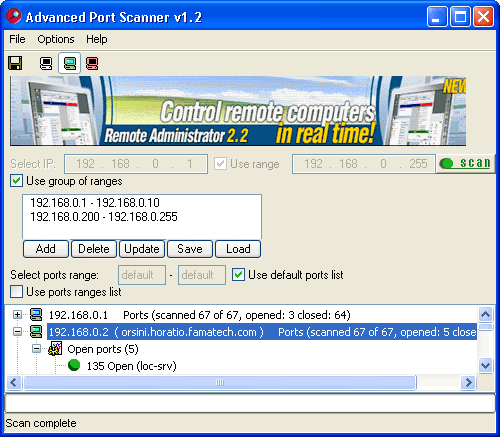Maximize the Advanced Port Scanner window
The width and height of the screenshot is (500, 437).
point(460,17)
